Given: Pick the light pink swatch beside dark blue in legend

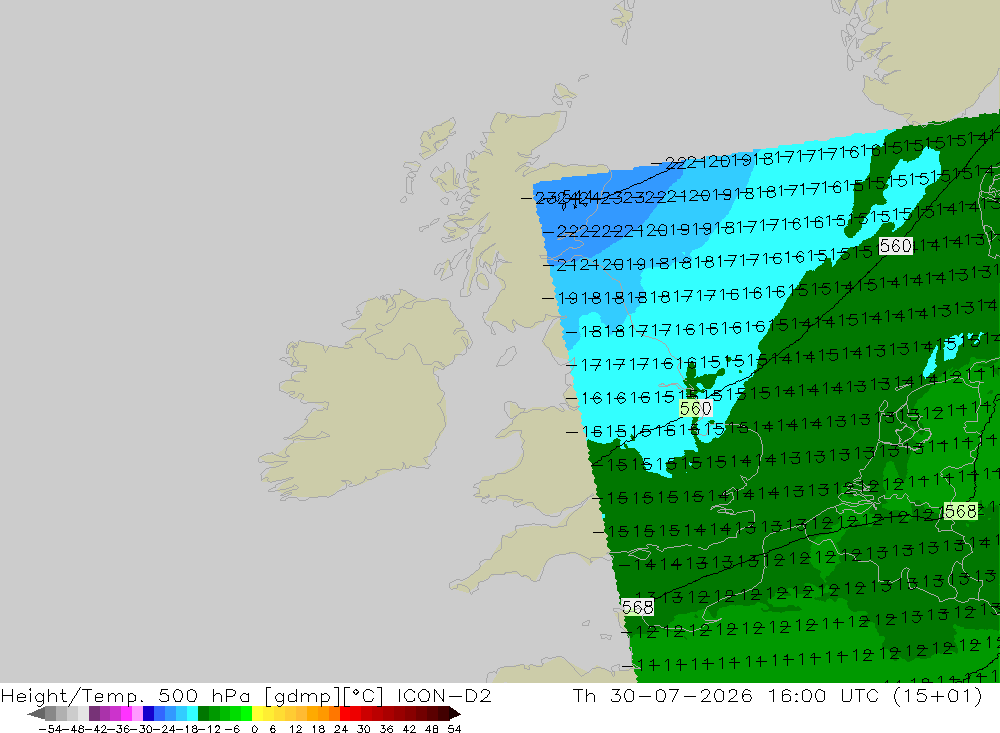Looking at the screenshot, I should point(137,714).
